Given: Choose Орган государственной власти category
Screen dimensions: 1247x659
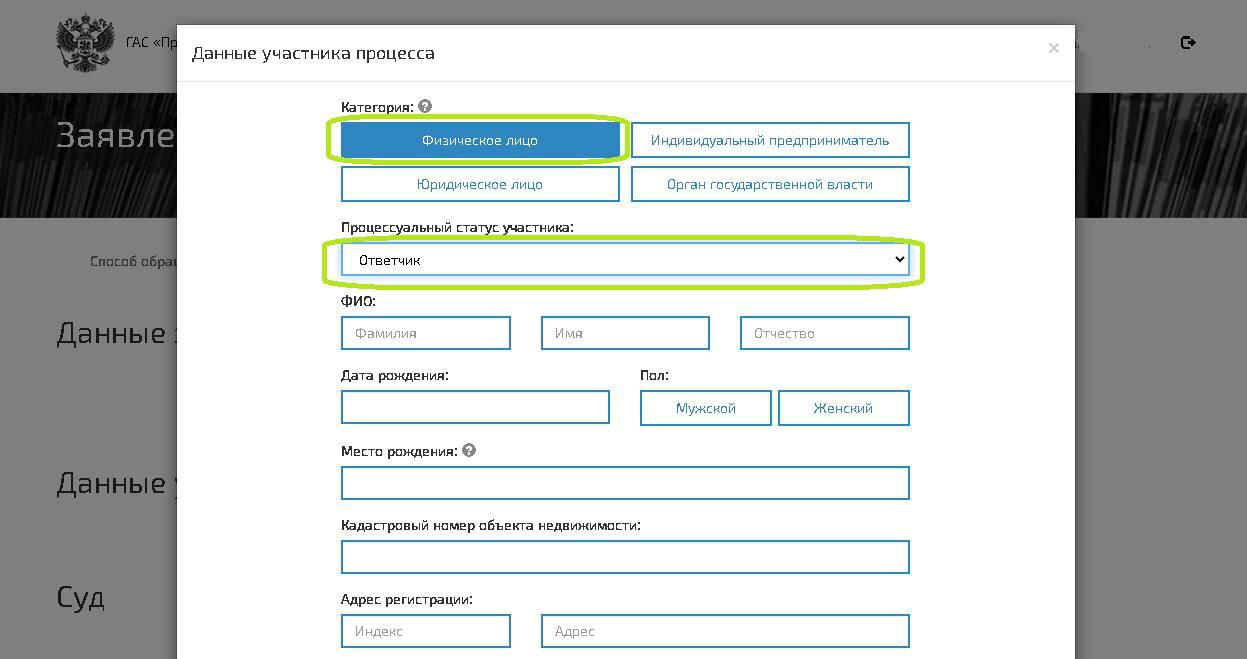Looking at the screenshot, I should click(x=770, y=184).
